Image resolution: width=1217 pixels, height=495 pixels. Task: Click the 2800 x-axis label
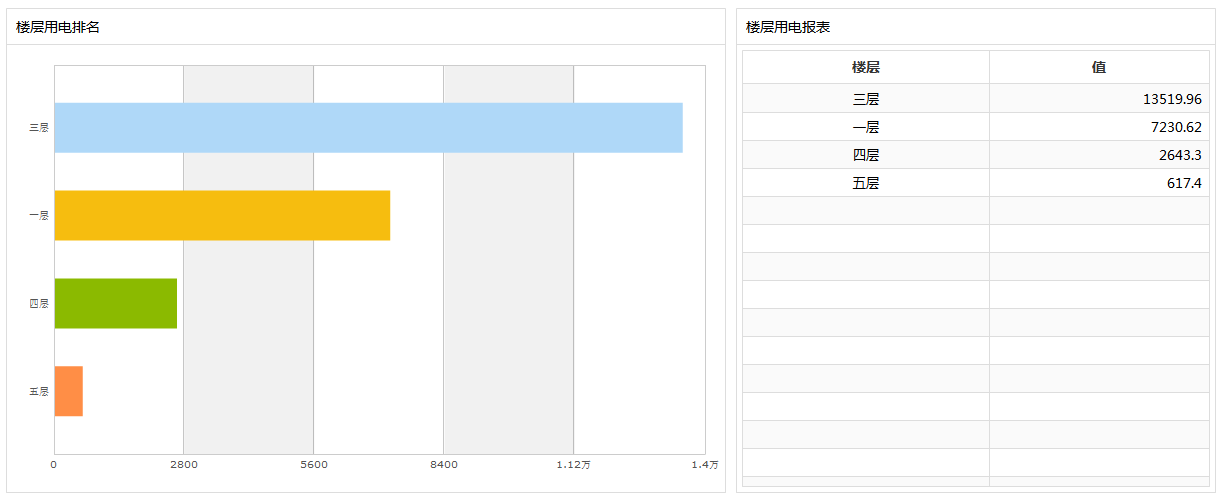[x=183, y=464]
